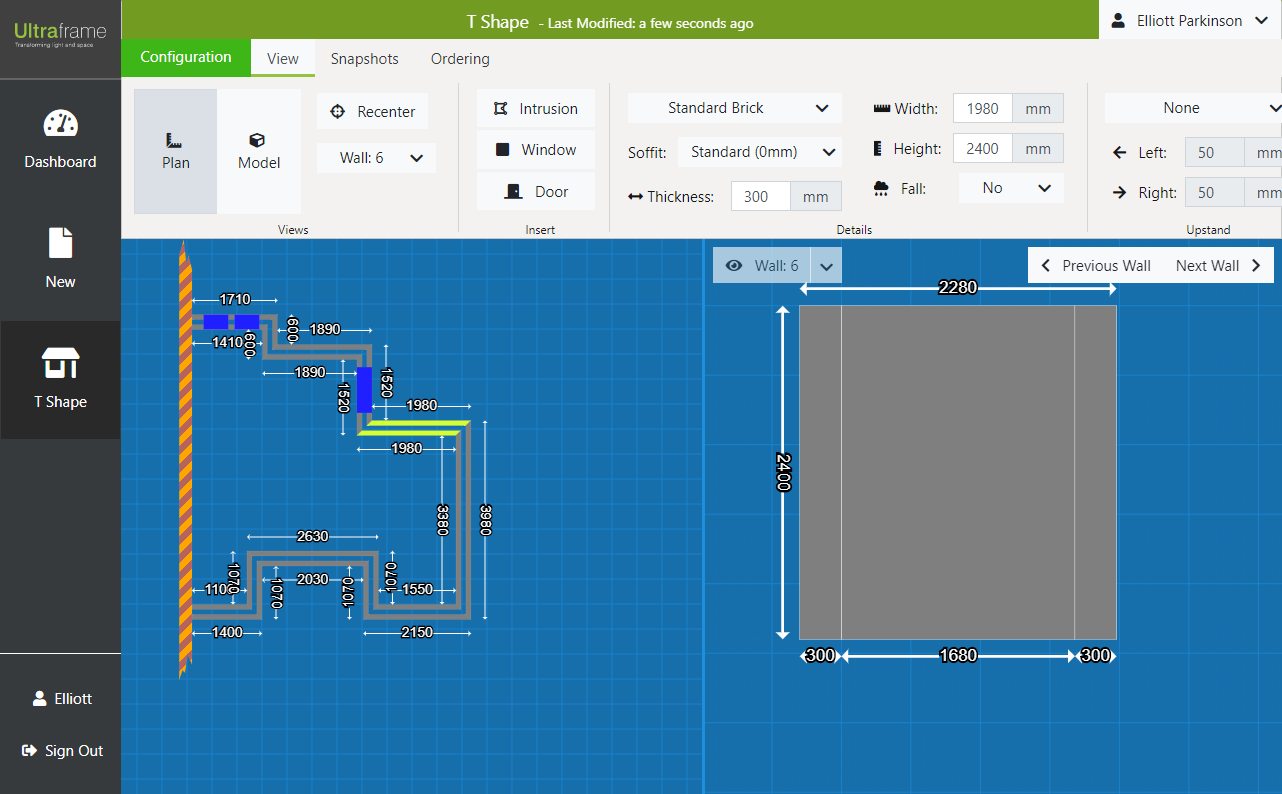Toggle the Wall: 6 eye visibility
This screenshot has width=1282, height=794.
tap(734, 266)
